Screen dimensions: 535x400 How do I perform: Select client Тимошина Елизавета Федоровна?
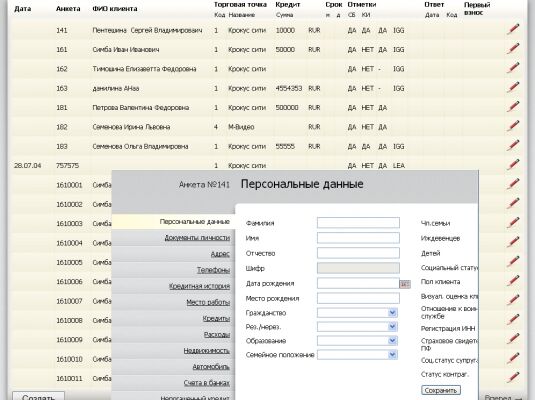144,69
